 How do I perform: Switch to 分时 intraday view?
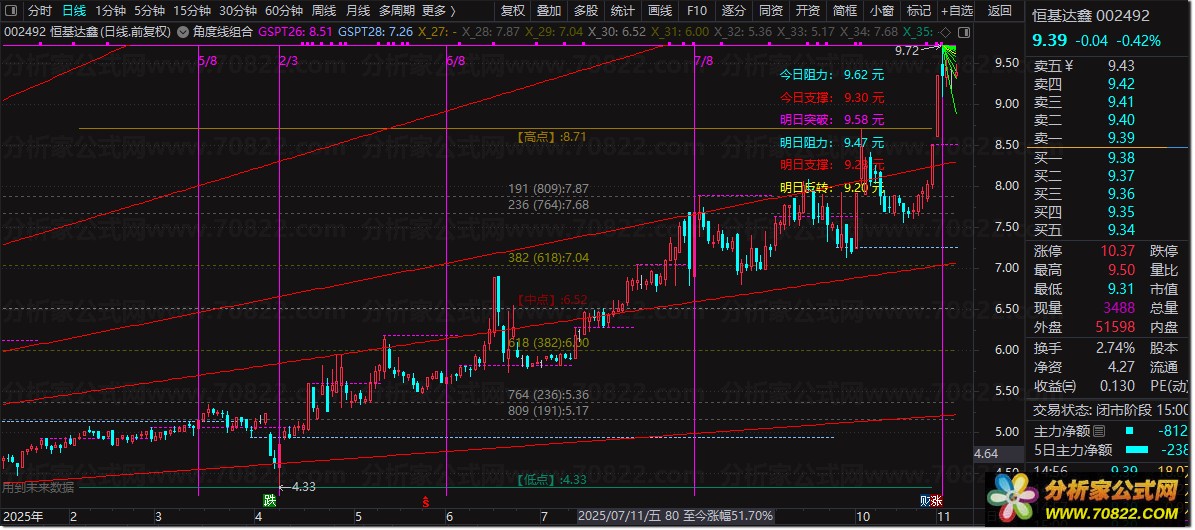click(x=40, y=11)
